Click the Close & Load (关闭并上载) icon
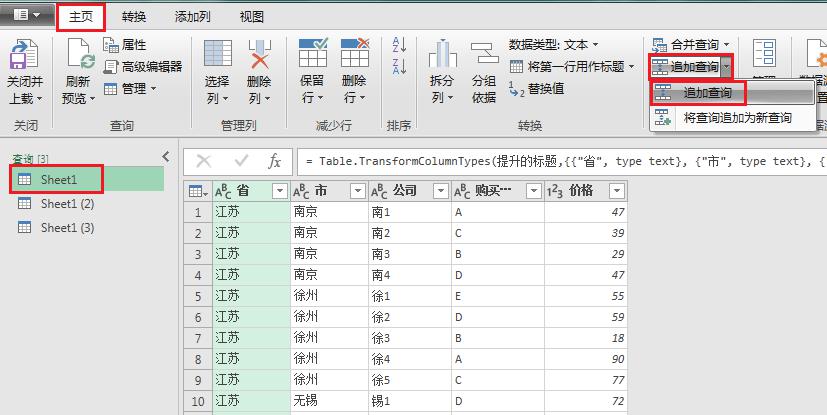 point(24,54)
